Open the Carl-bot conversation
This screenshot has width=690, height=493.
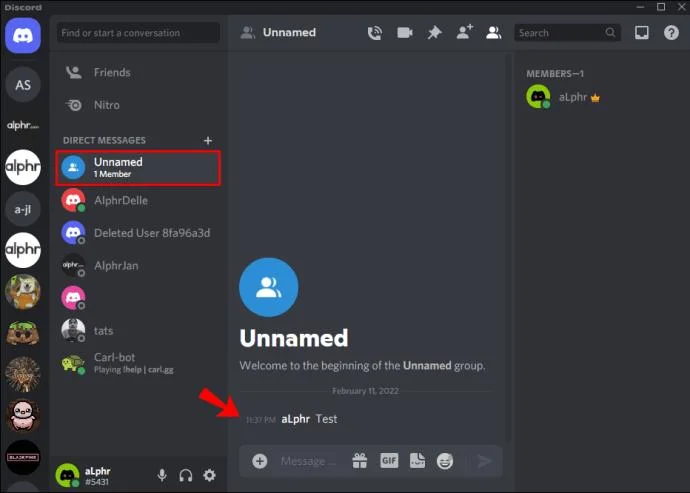[x=138, y=364]
